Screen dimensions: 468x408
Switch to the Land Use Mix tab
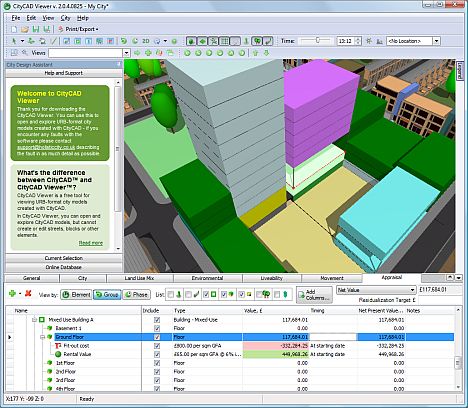pos(139,278)
